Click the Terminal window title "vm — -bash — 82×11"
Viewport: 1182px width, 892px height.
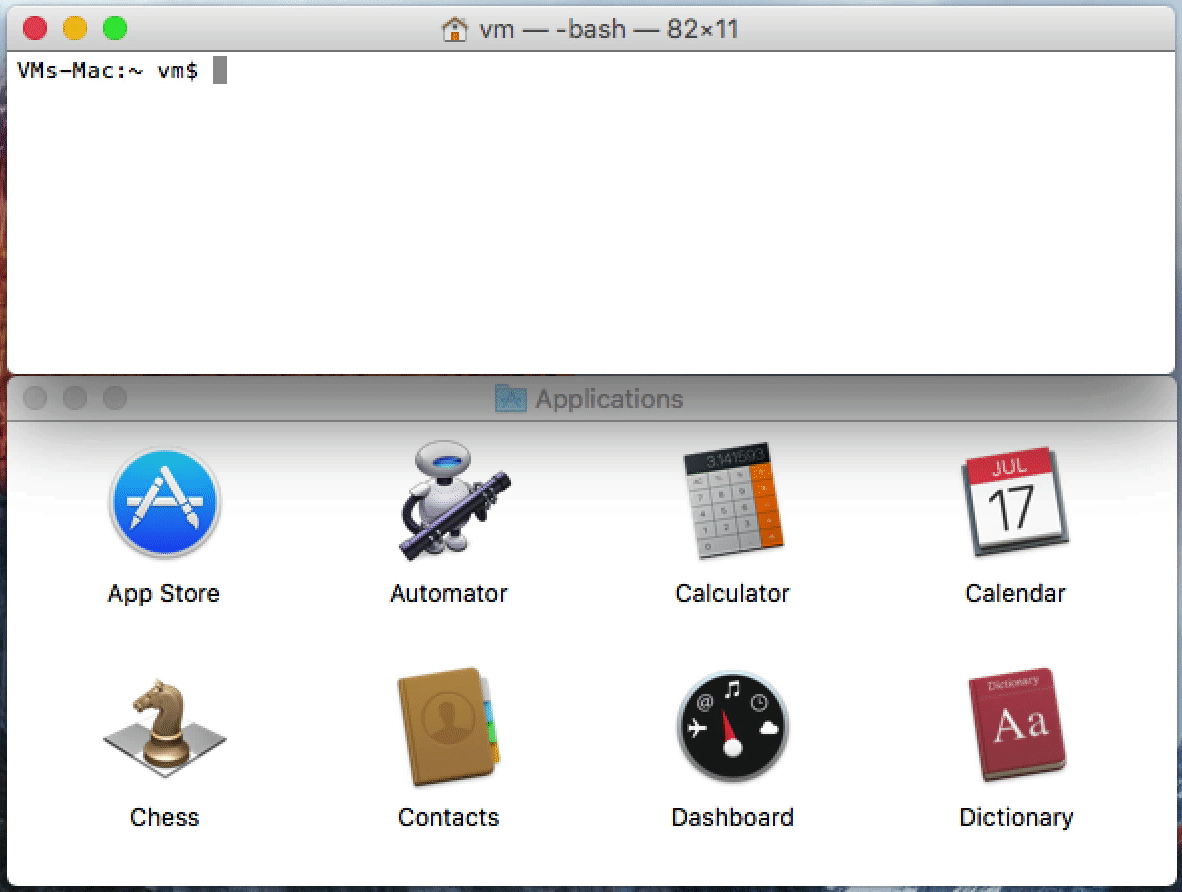click(608, 29)
